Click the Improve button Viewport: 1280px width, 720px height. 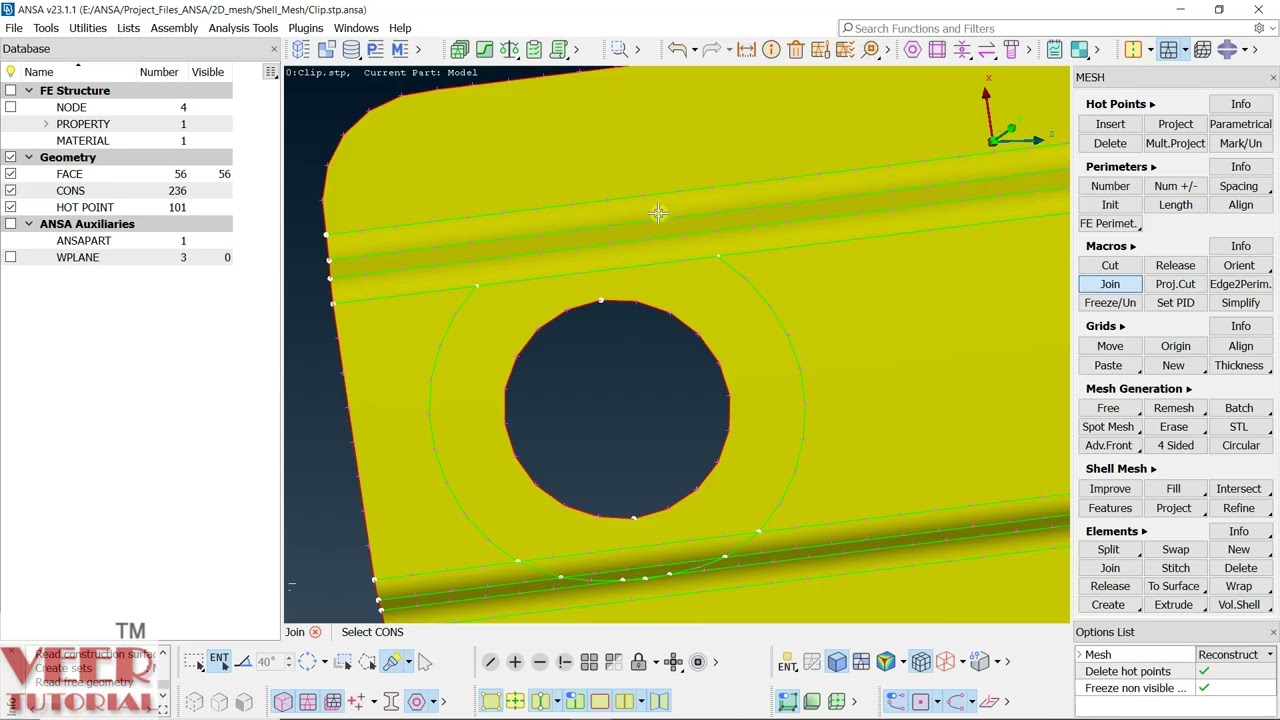(x=1110, y=489)
